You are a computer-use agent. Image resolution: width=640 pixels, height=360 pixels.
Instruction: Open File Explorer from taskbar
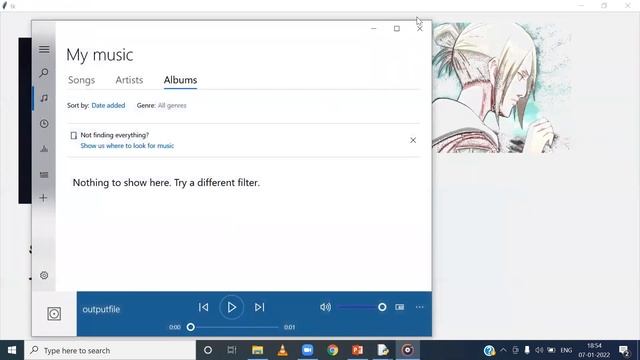pyautogui.click(x=257, y=350)
